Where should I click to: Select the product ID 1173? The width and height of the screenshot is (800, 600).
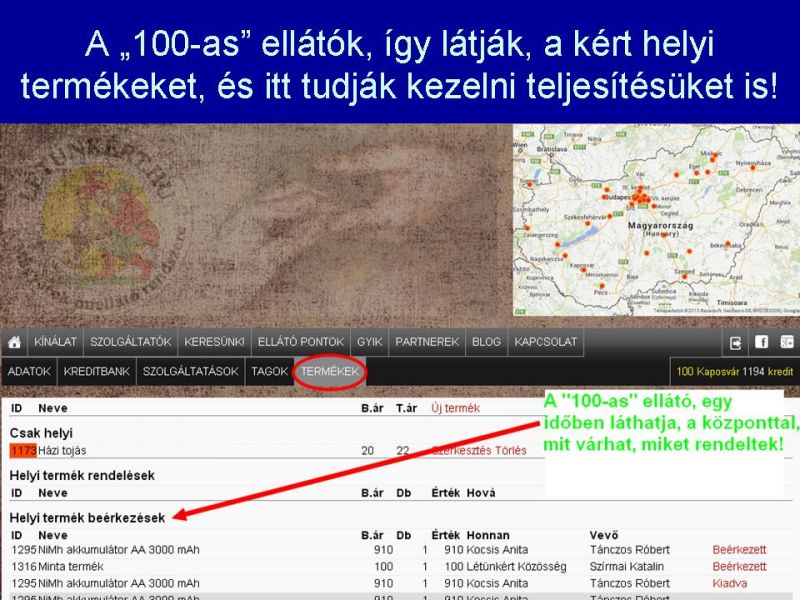pyautogui.click(x=23, y=451)
